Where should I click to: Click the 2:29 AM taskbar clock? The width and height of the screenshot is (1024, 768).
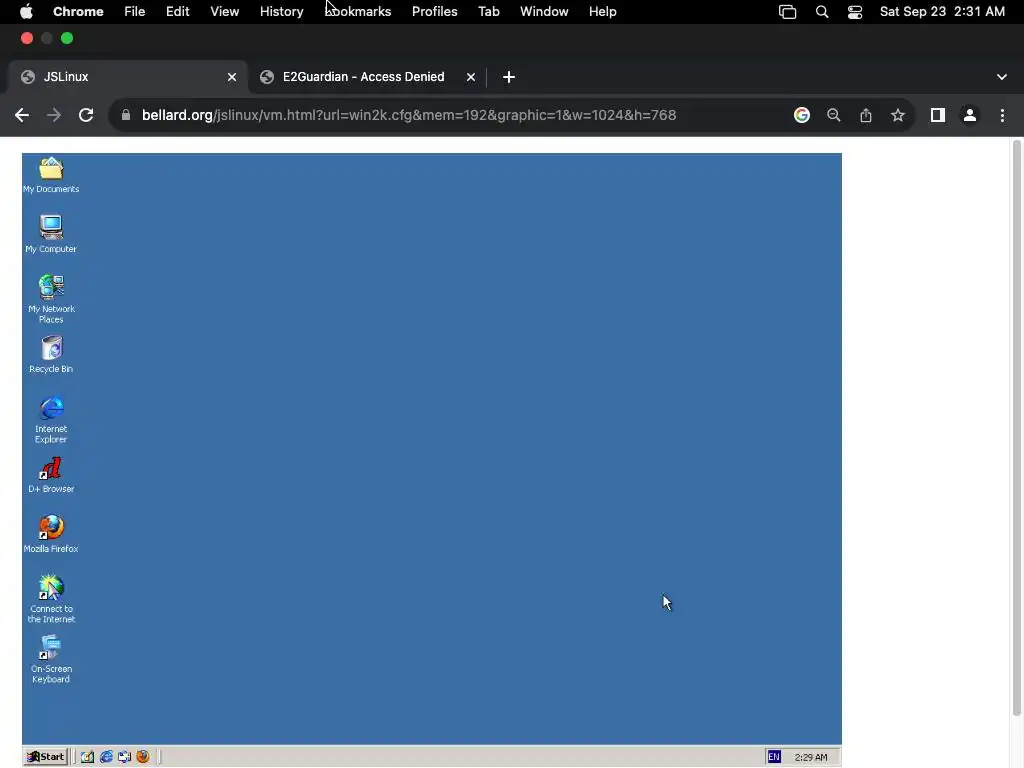(x=811, y=757)
